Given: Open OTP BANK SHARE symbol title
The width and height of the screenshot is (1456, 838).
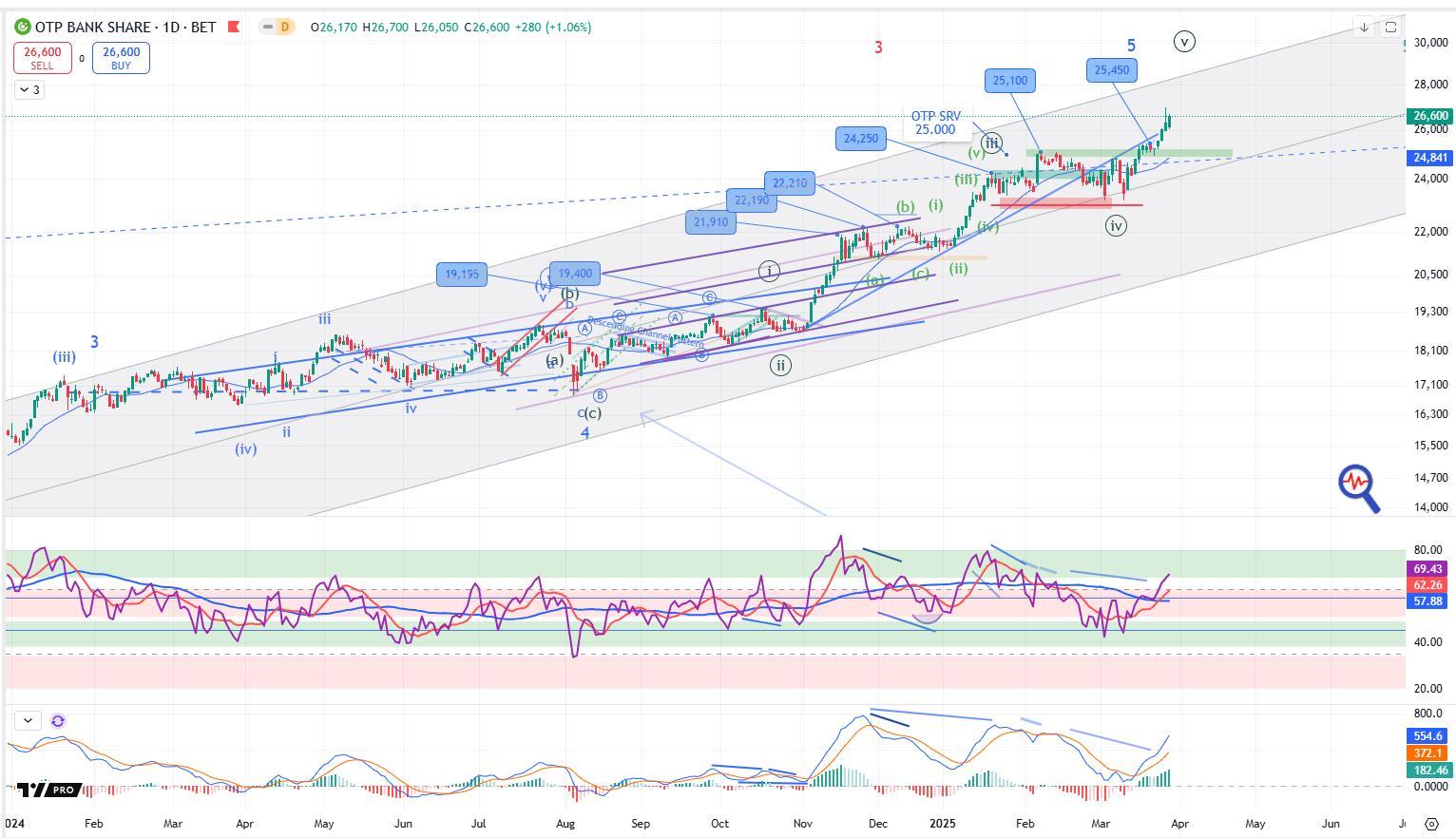Looking at the screenshot, I should coord(125,28).
